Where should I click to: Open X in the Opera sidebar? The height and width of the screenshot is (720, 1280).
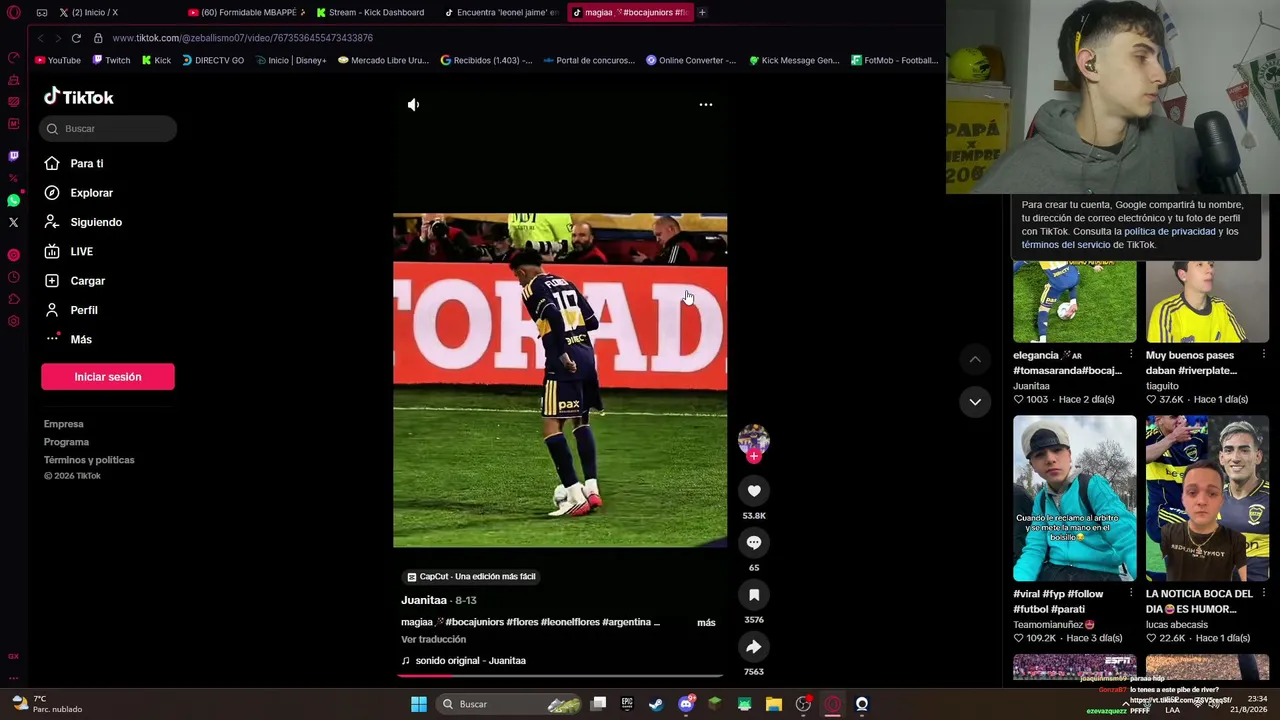pyautogui.click(x=13, y=222)
